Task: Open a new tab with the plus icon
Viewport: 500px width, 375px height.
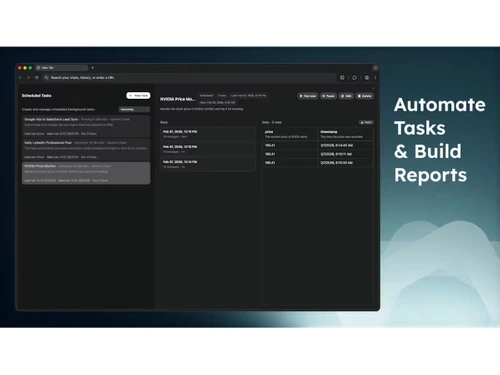Action: (93, 68)
